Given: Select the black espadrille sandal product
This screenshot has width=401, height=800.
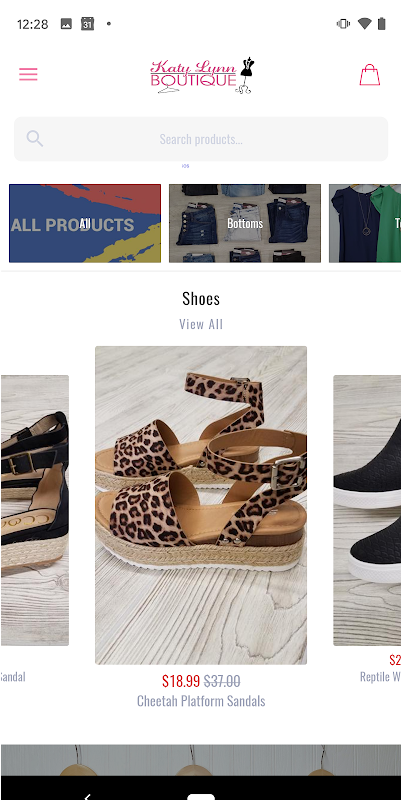Looking at the screenshot, I should click(35, 510).
